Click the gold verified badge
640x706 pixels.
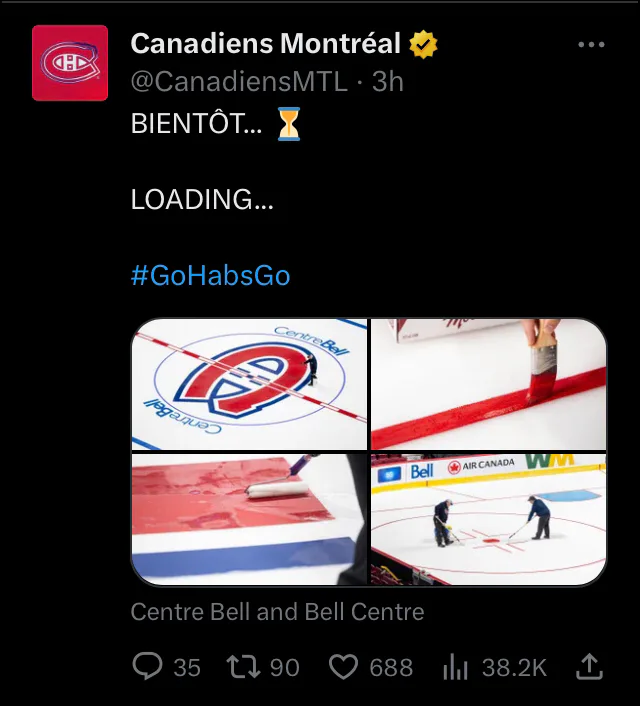tap(422, 44)
